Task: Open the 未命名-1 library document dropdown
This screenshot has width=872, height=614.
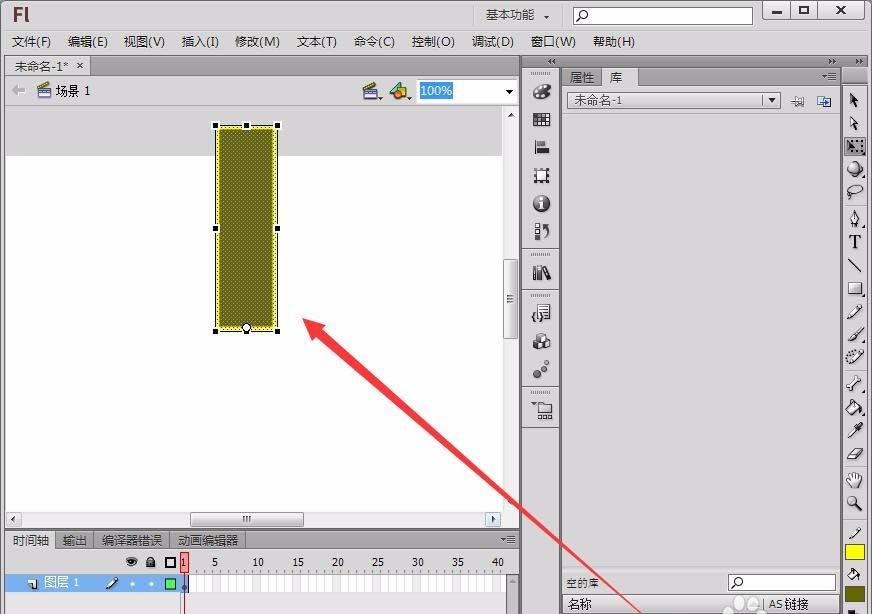Action: 771,100
